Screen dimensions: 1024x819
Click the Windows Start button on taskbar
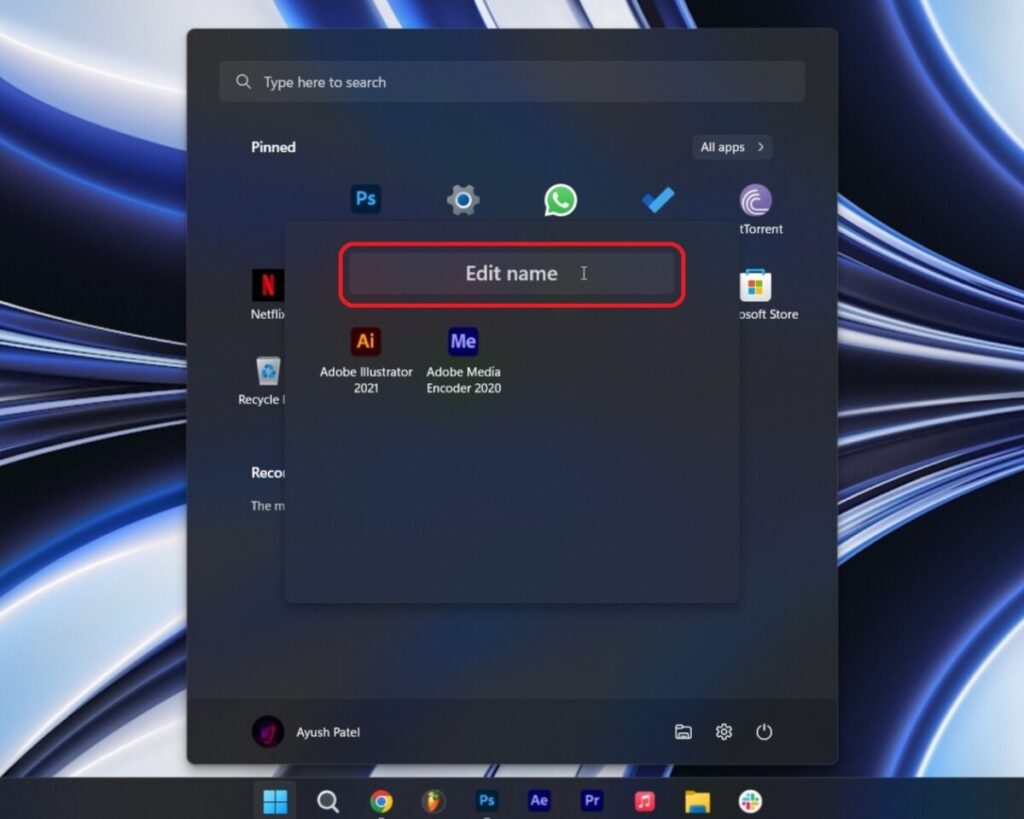(x=275, y=801)
